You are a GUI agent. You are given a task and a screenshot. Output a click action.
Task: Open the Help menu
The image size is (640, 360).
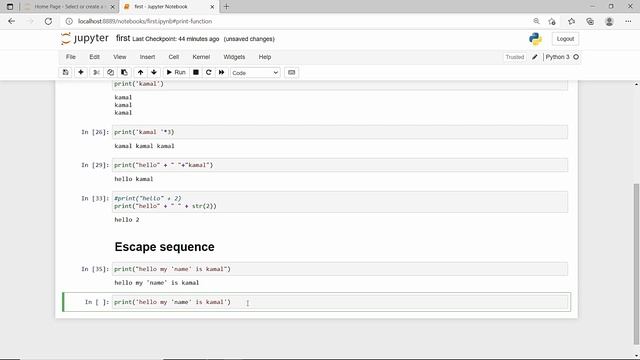pyautogui.click(x=265, y=57)
